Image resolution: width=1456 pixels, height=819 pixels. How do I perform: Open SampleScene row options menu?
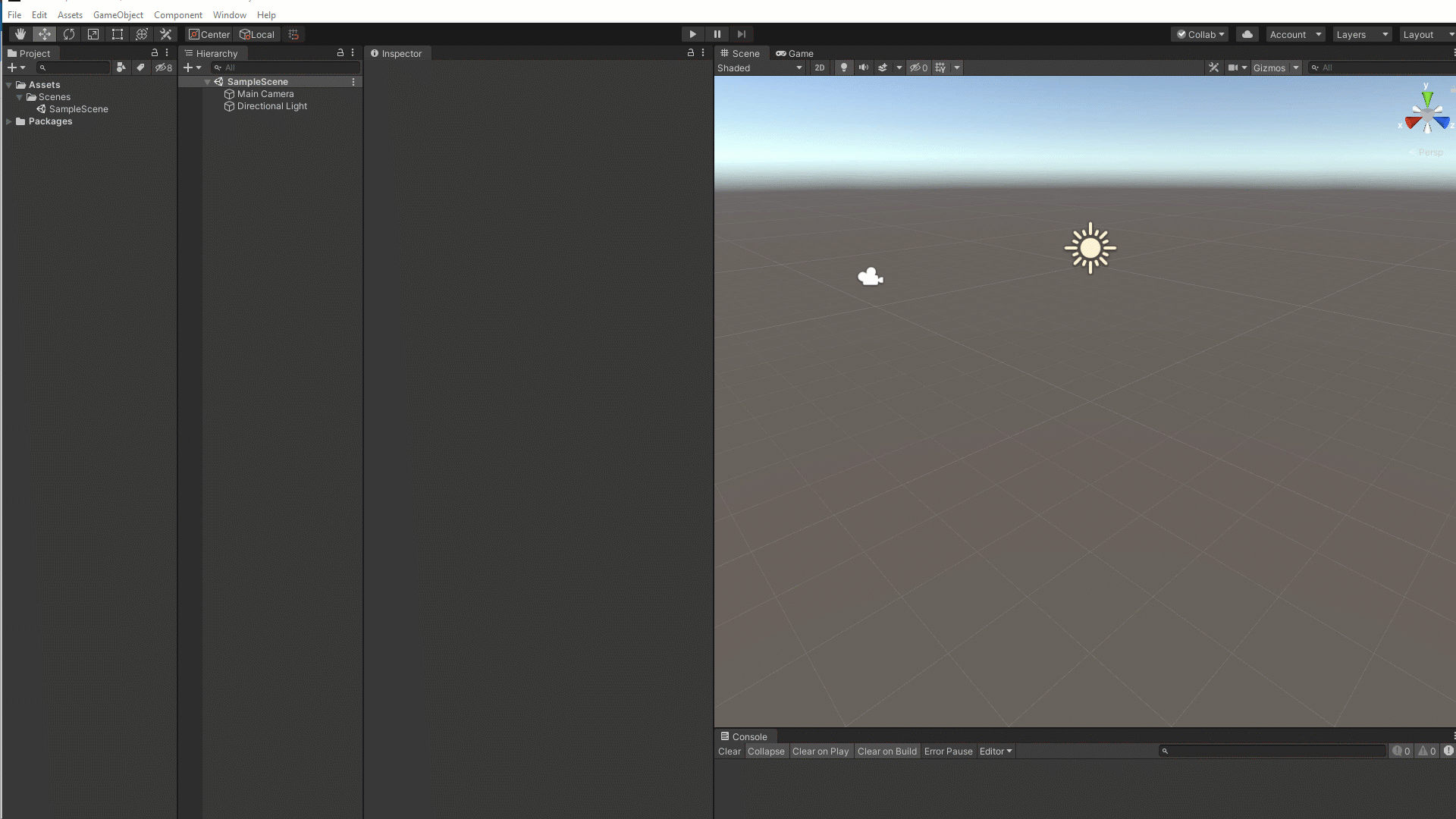coord(353,82)
